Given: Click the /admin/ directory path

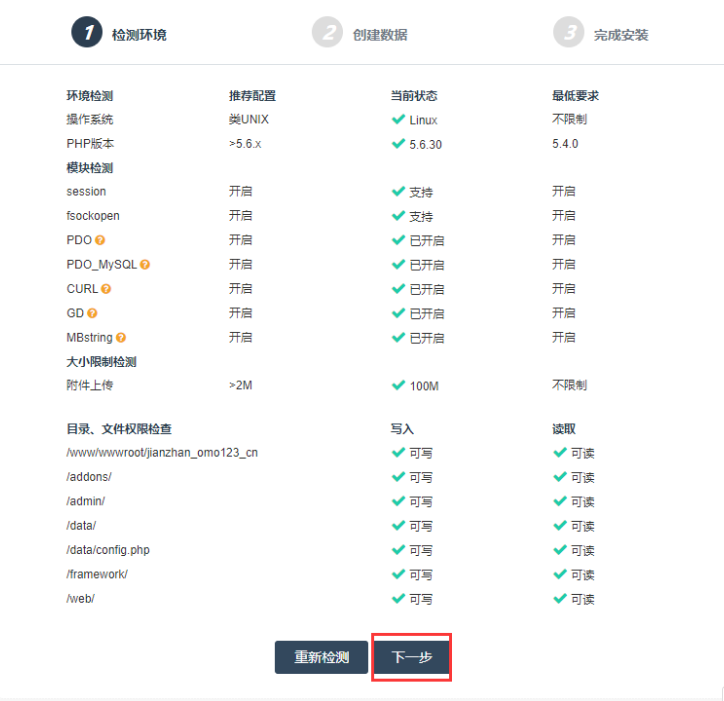Looking at the screenshot, I should 86,501.
